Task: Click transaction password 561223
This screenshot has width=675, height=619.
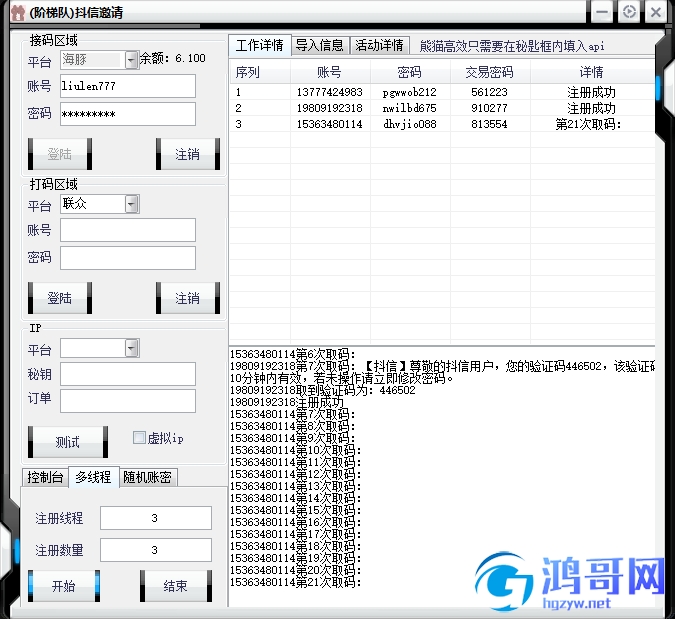Action: coord(489,92)
